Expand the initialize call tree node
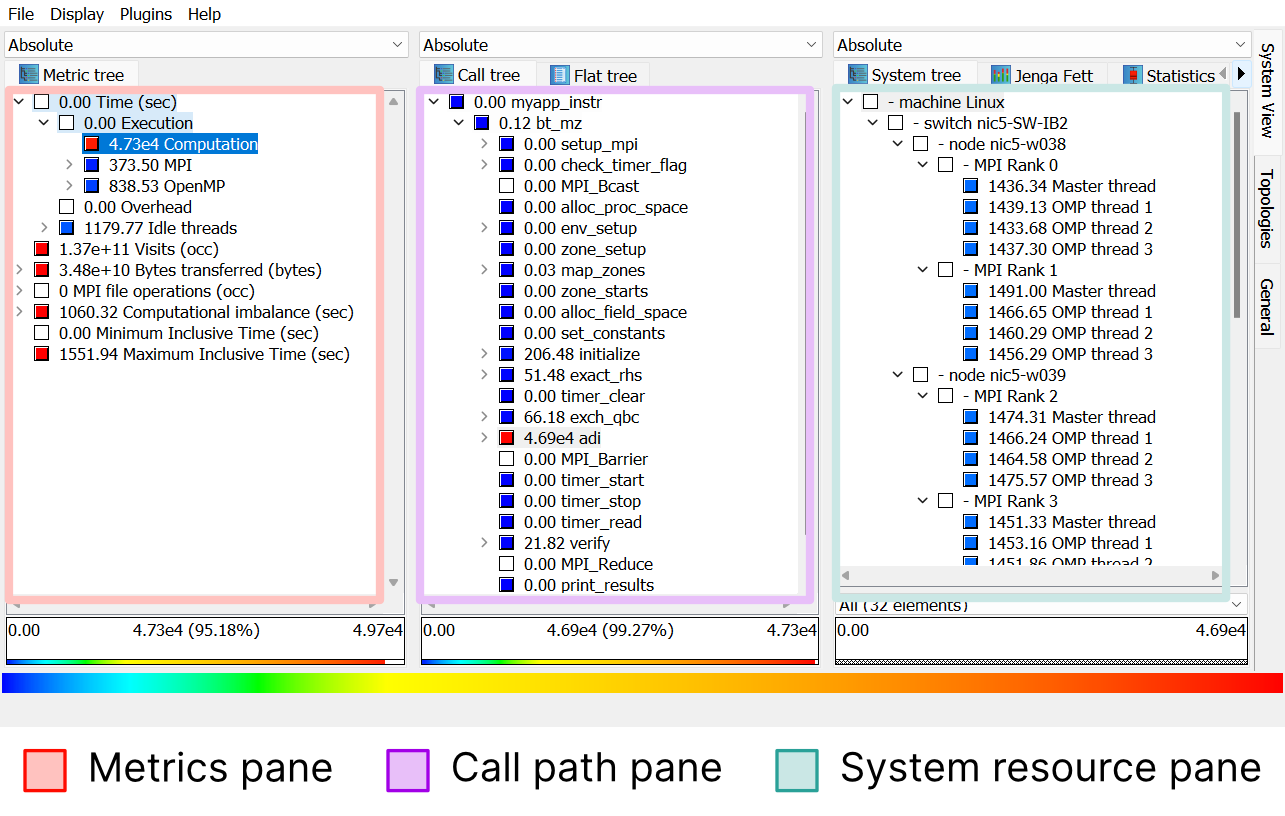Viewport: 1285px width, 816px height. click(484, 354)
